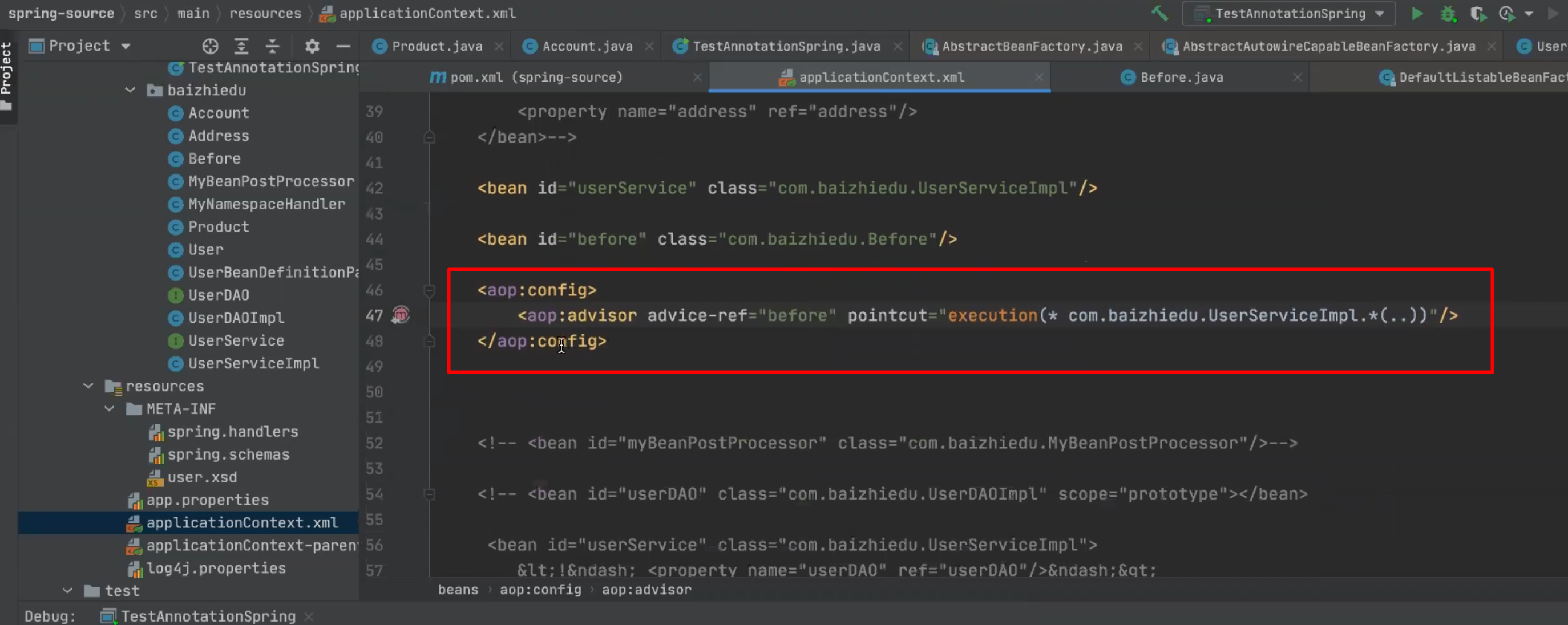The width and height of the screenshot is (1568, 625).
Task: Close the TestAnnotationSpring debug tab
Action: coord(309,616)
